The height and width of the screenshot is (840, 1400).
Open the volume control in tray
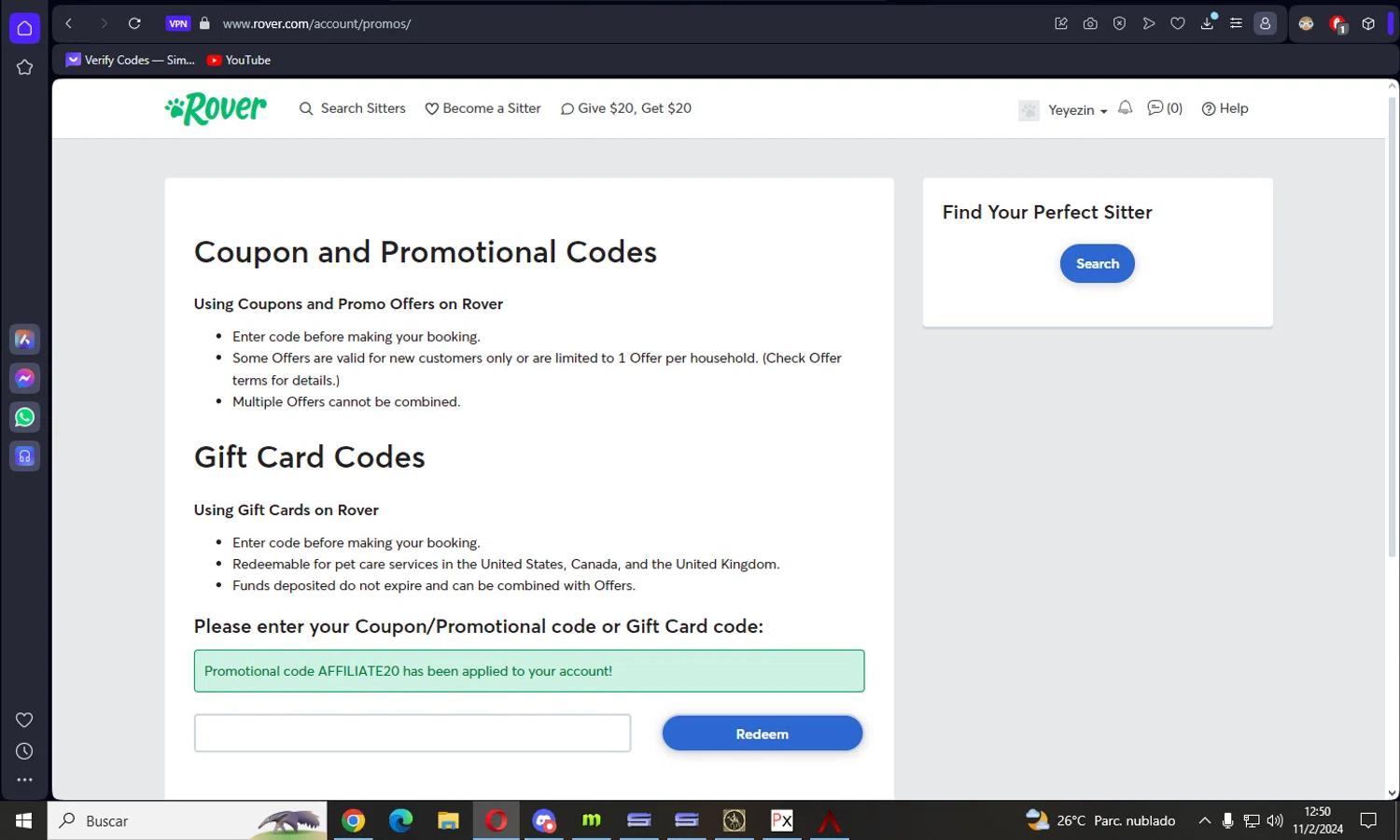pyautogui.click(x=1275, y=820)
